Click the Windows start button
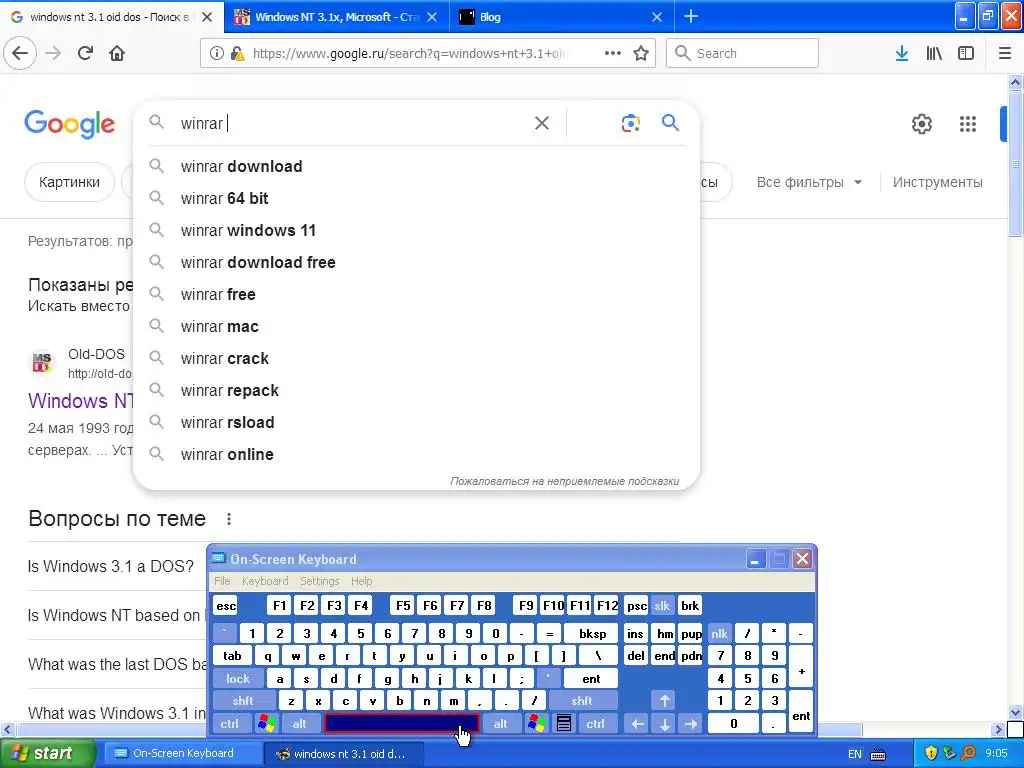This screenshot has height=768, width=1024. click(47, 753)
